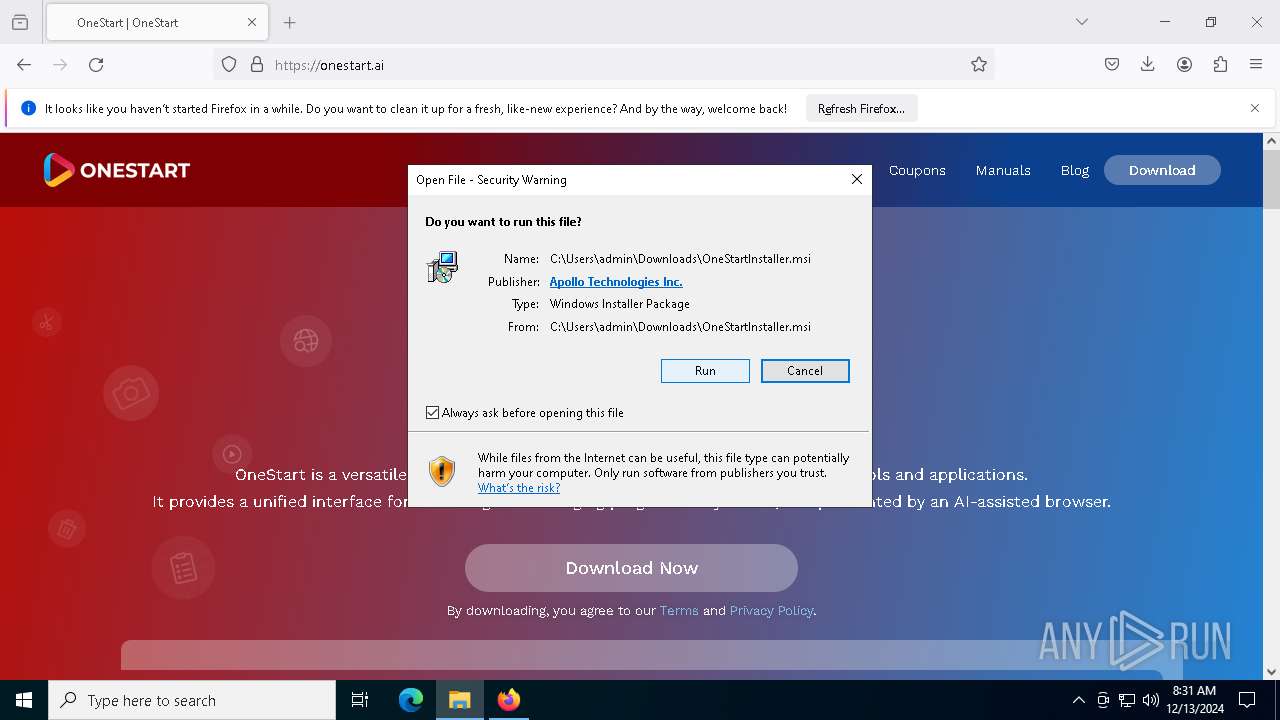Screen dimensions: 1280x720
Task: Launch Microsoft Edge from the taskbar
Action: point(411,700)
